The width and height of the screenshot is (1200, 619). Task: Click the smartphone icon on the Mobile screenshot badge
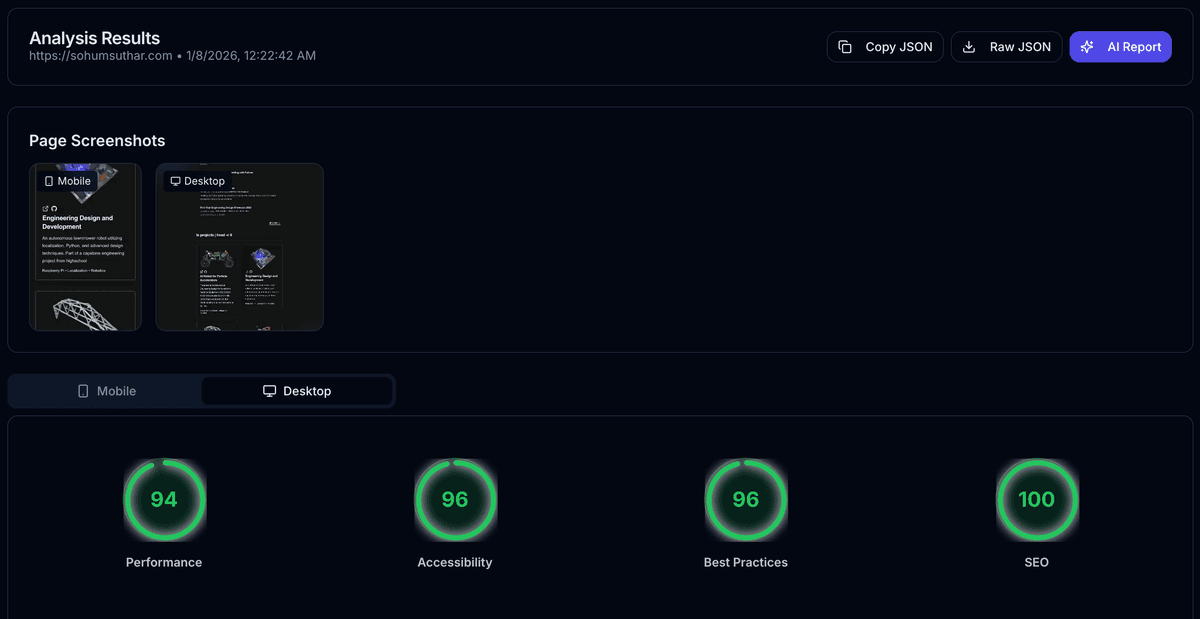(x=50, y=180)
